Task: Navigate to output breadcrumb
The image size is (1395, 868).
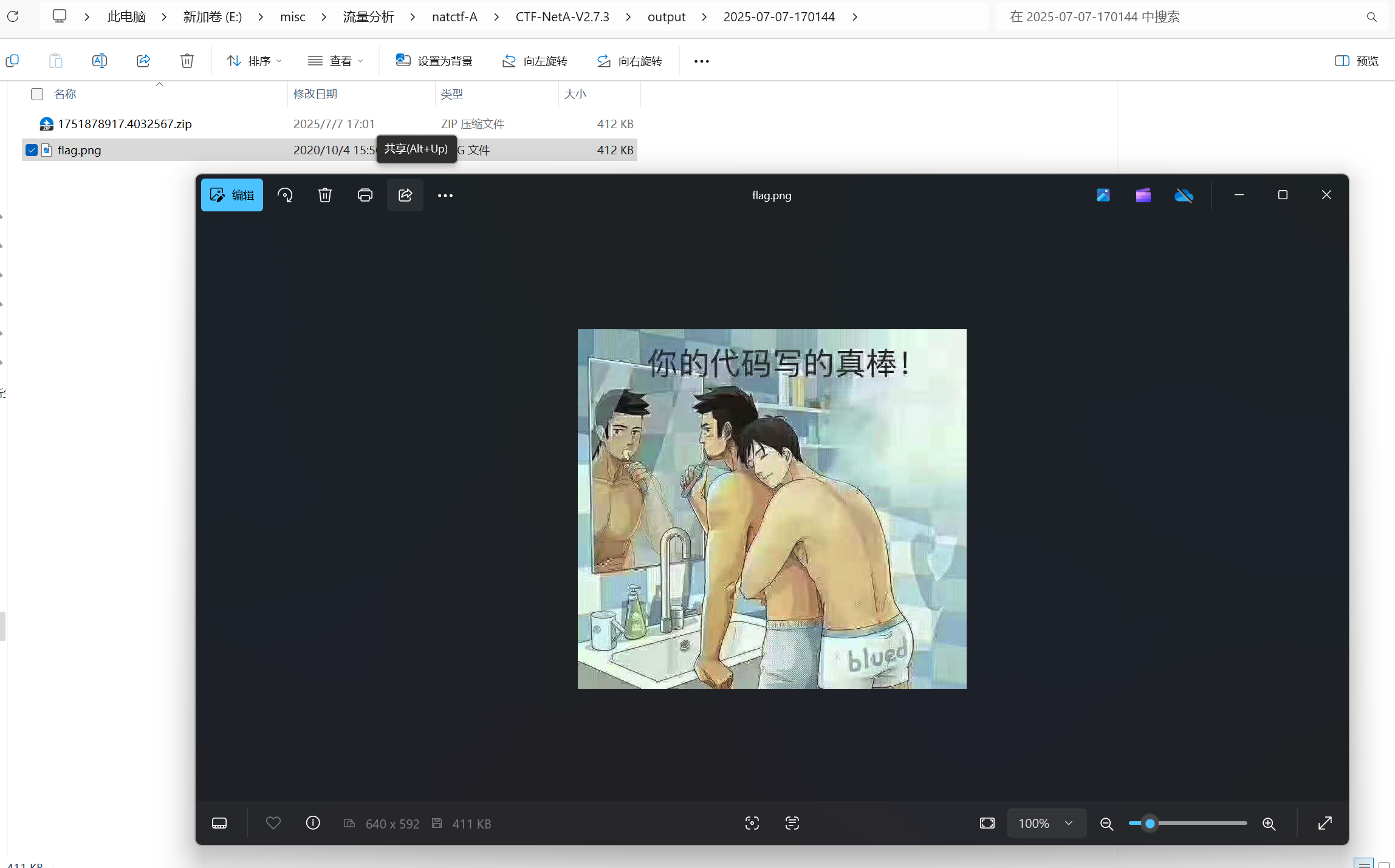Action: (667, 16)
